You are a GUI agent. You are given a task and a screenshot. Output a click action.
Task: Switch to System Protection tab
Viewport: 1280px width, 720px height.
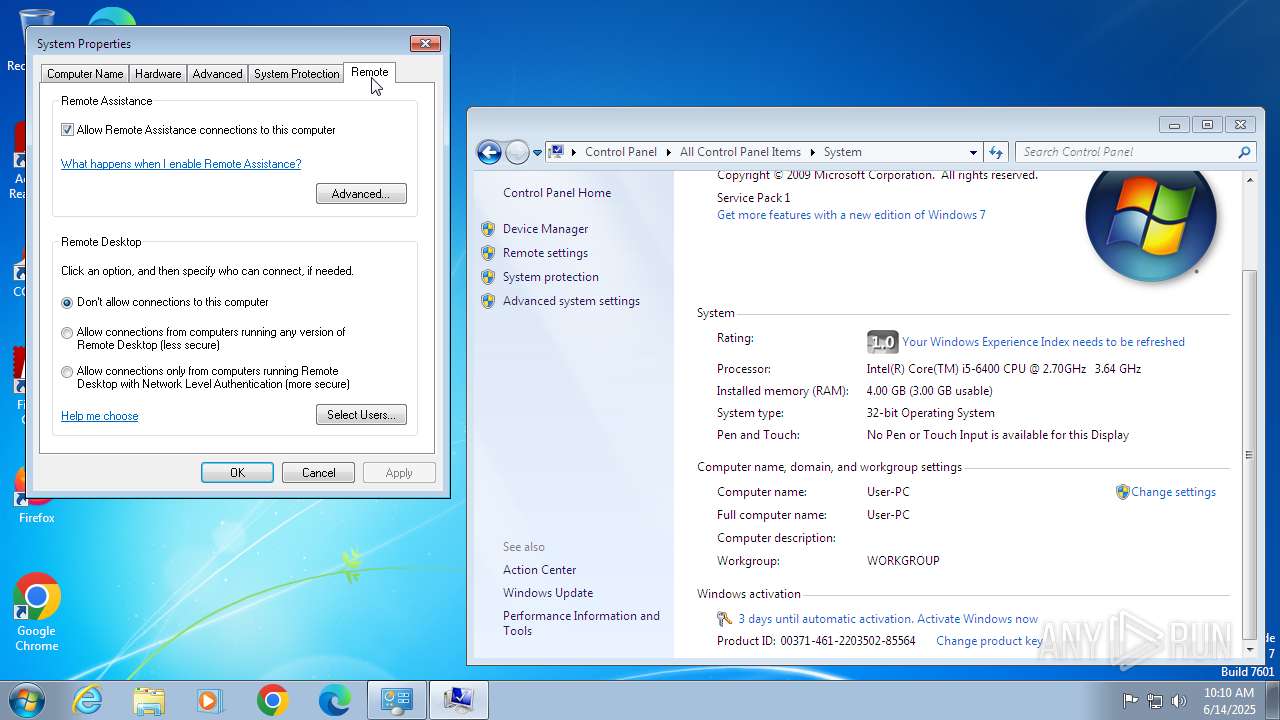(296, 74)
